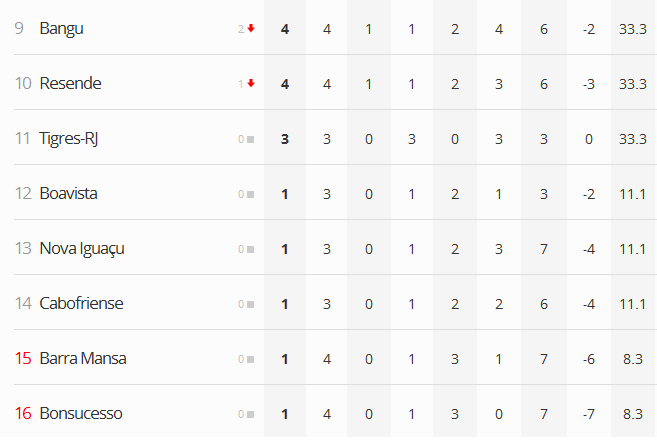The width and height of the screenshot is (657, 444).
Task: Click Bangu's red down-arrow position change icon
Action: (250, 29)
